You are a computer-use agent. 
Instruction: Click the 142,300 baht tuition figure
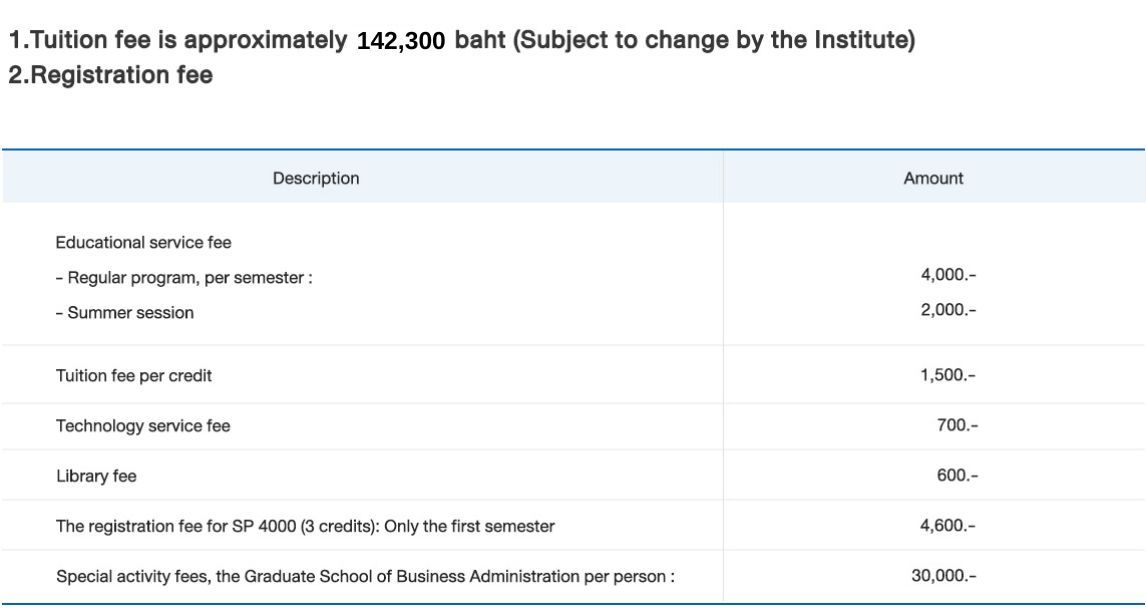coord(401,43)
